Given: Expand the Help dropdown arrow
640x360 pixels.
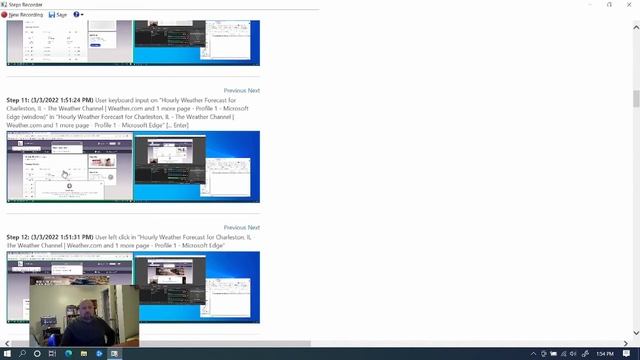Looking at the screenshot, I should coord(82,15).
